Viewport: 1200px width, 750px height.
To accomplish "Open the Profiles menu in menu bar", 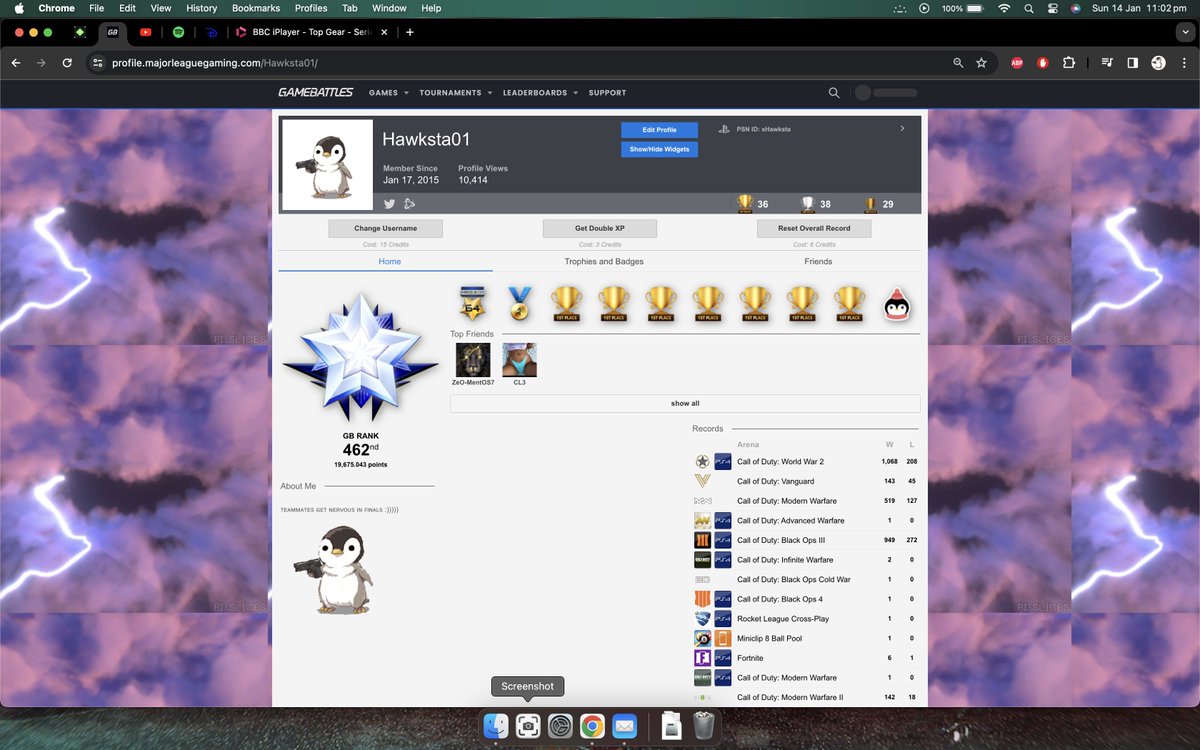I will [311, 8].
